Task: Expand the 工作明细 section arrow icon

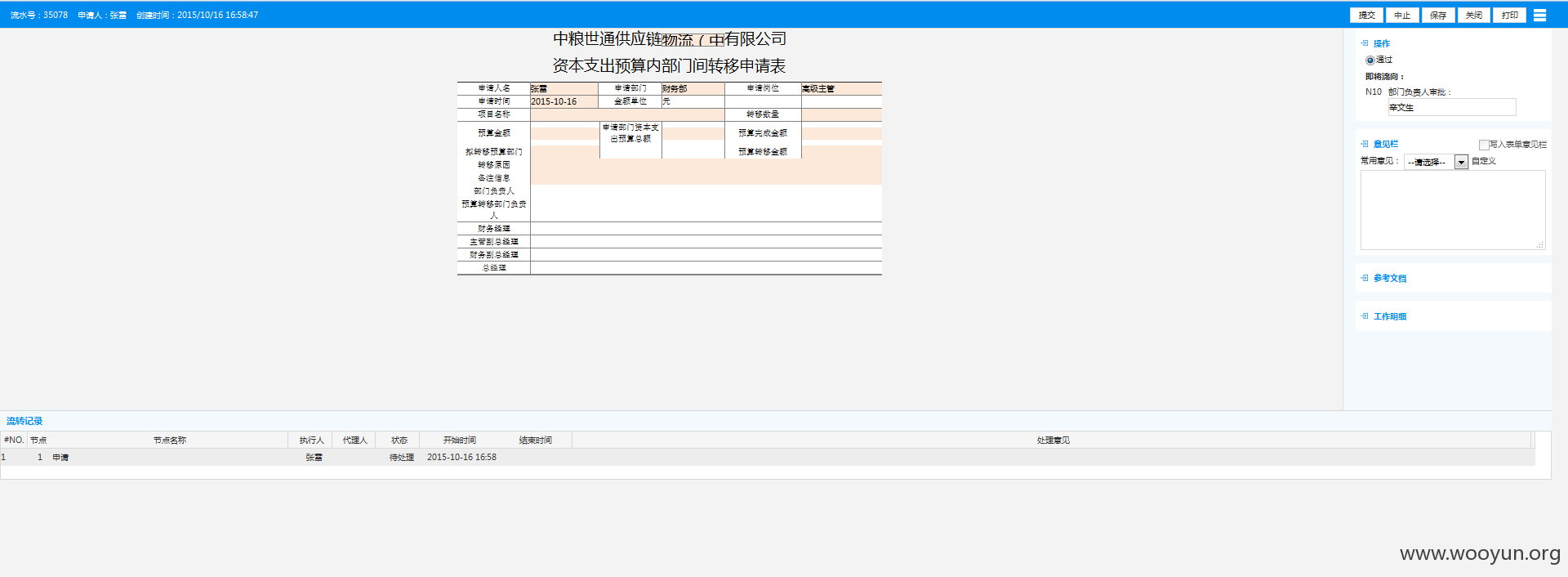Action: [1365, 316]
